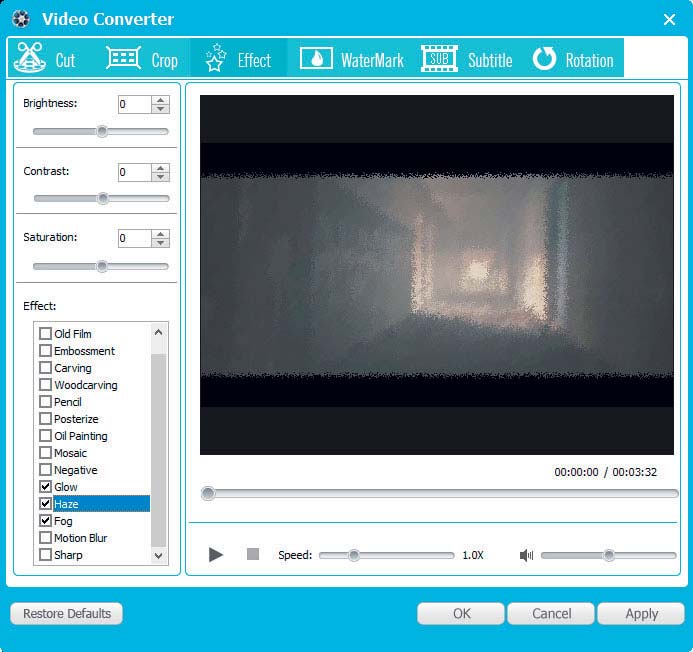Viewport: 693px width, 652px height.
Task: Click the Effect stars icon
Action: (216, 57)
